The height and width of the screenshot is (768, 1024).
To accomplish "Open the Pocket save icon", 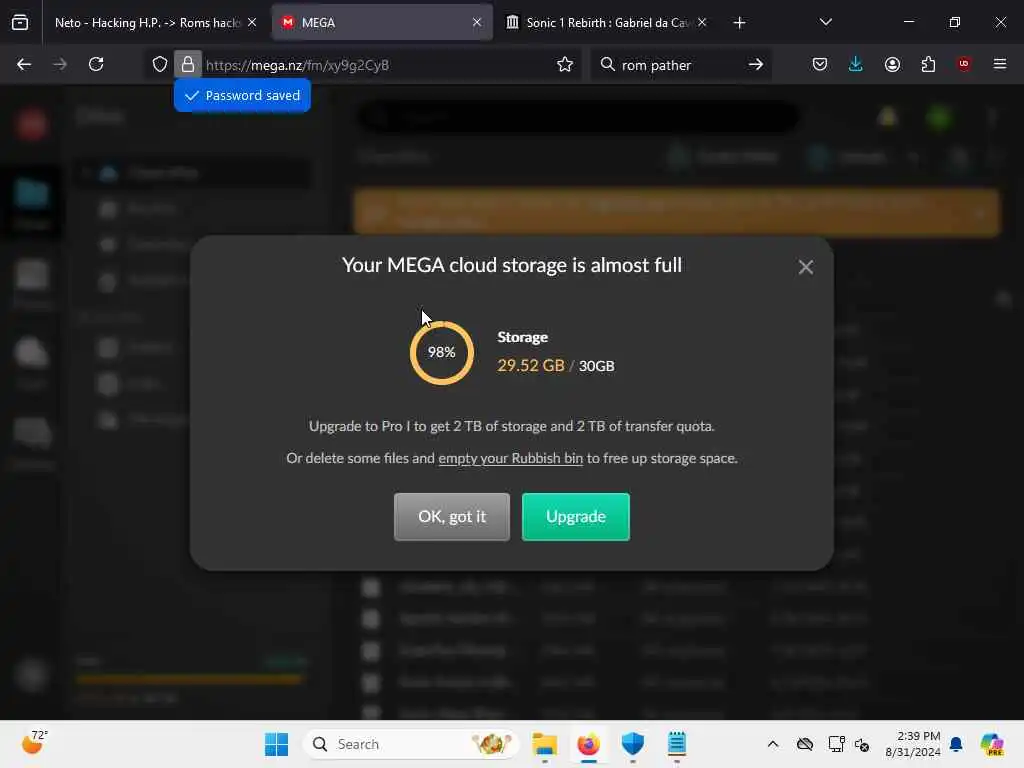I will [820, 64].
